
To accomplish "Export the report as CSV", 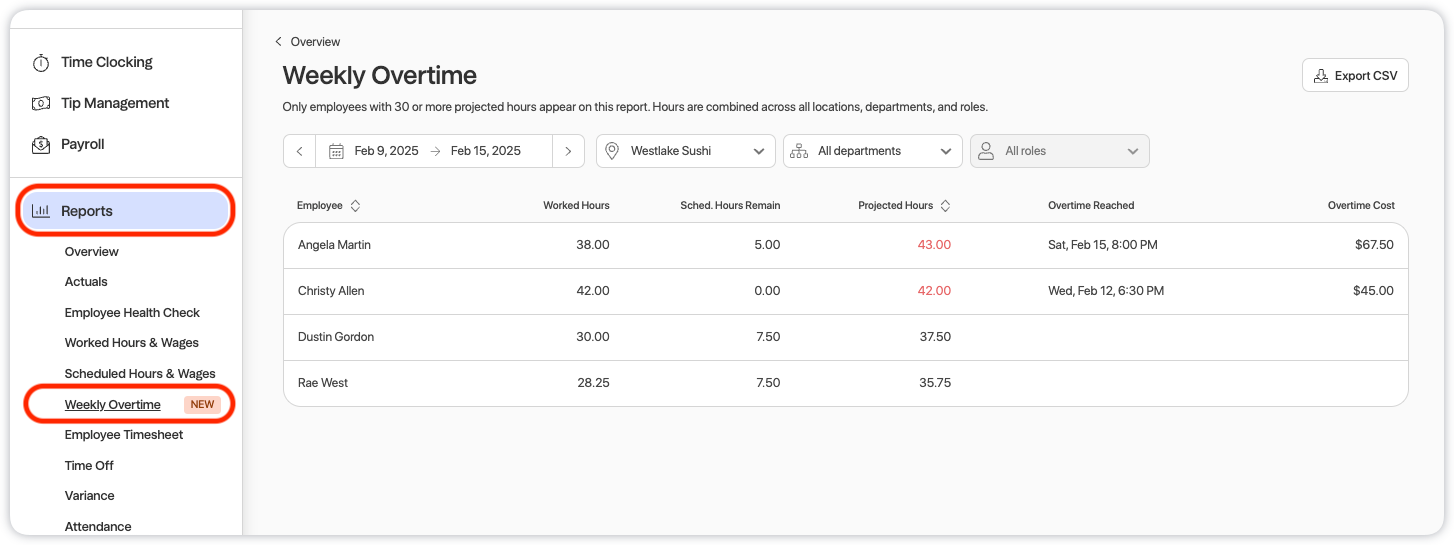I will [x=1355, y=75].
